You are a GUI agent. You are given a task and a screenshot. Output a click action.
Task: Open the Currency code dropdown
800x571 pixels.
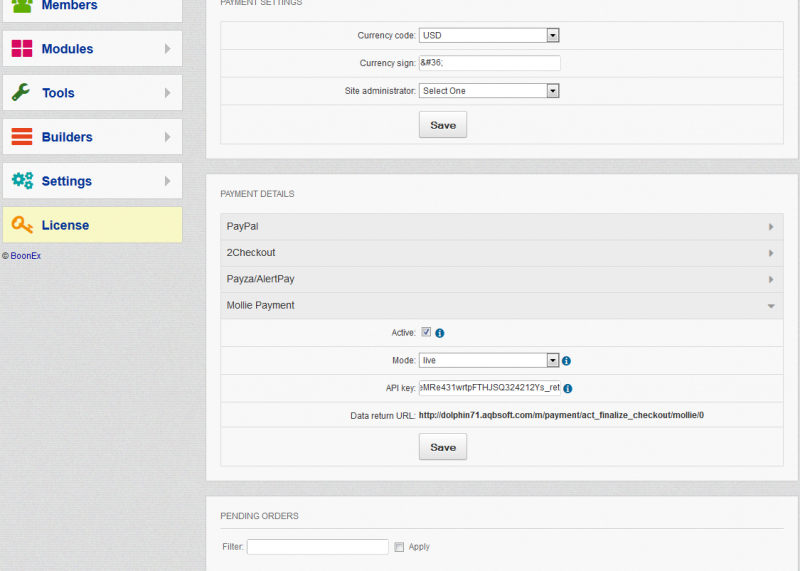click(x=489, y=35)
